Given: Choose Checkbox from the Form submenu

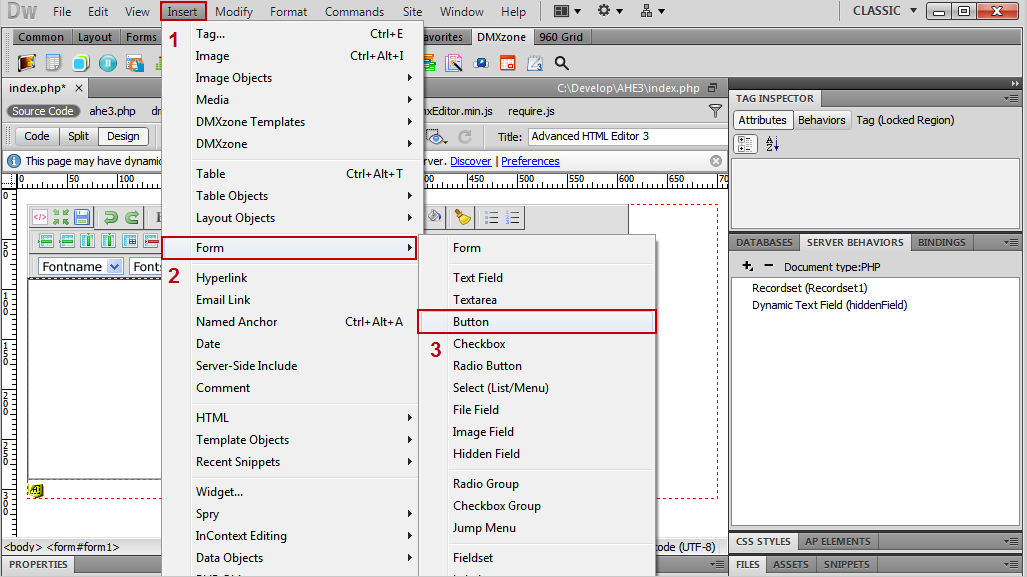Looking at the screenshot, I should pyautogui.click(x=536, y=344).
